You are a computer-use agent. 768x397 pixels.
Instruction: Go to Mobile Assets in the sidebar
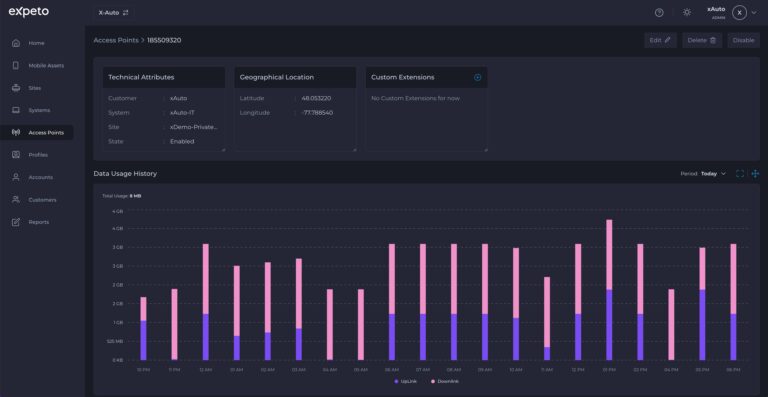(37, 66)
